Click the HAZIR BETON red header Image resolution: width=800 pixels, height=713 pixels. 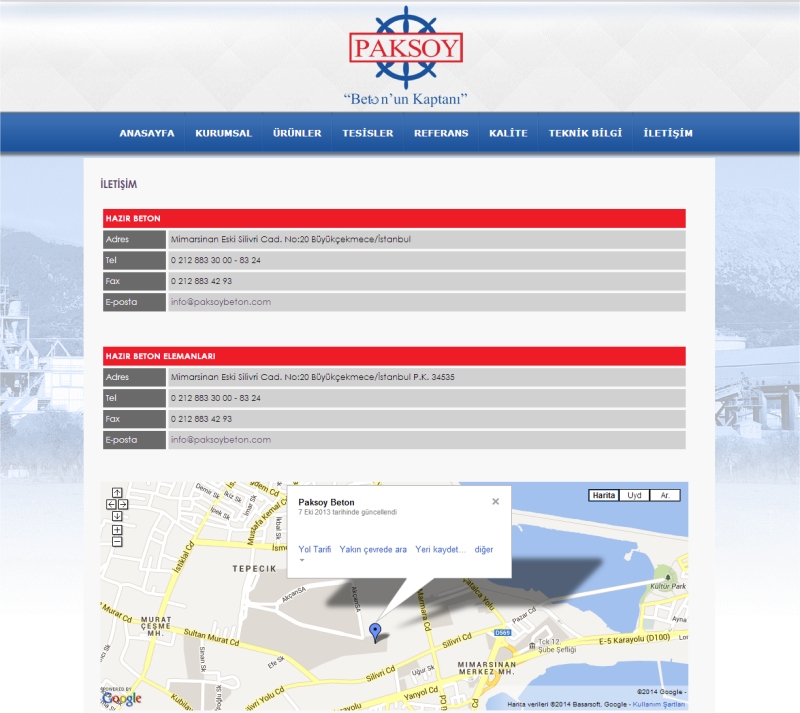[394, 218]
